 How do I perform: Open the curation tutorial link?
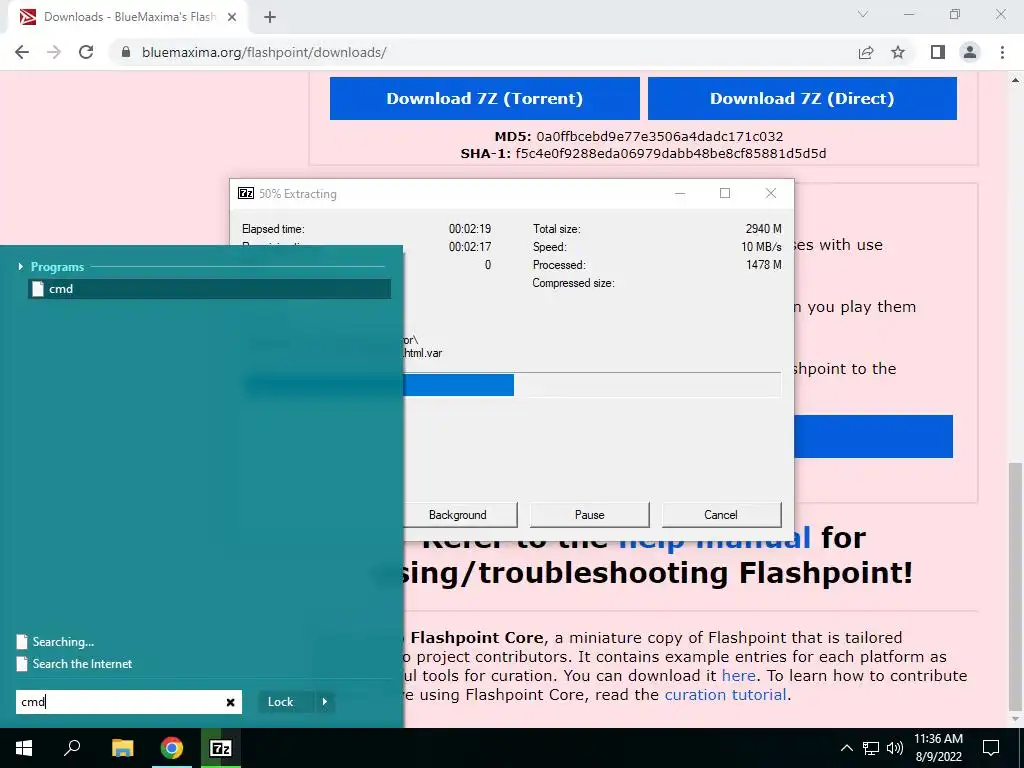point(725,694)
